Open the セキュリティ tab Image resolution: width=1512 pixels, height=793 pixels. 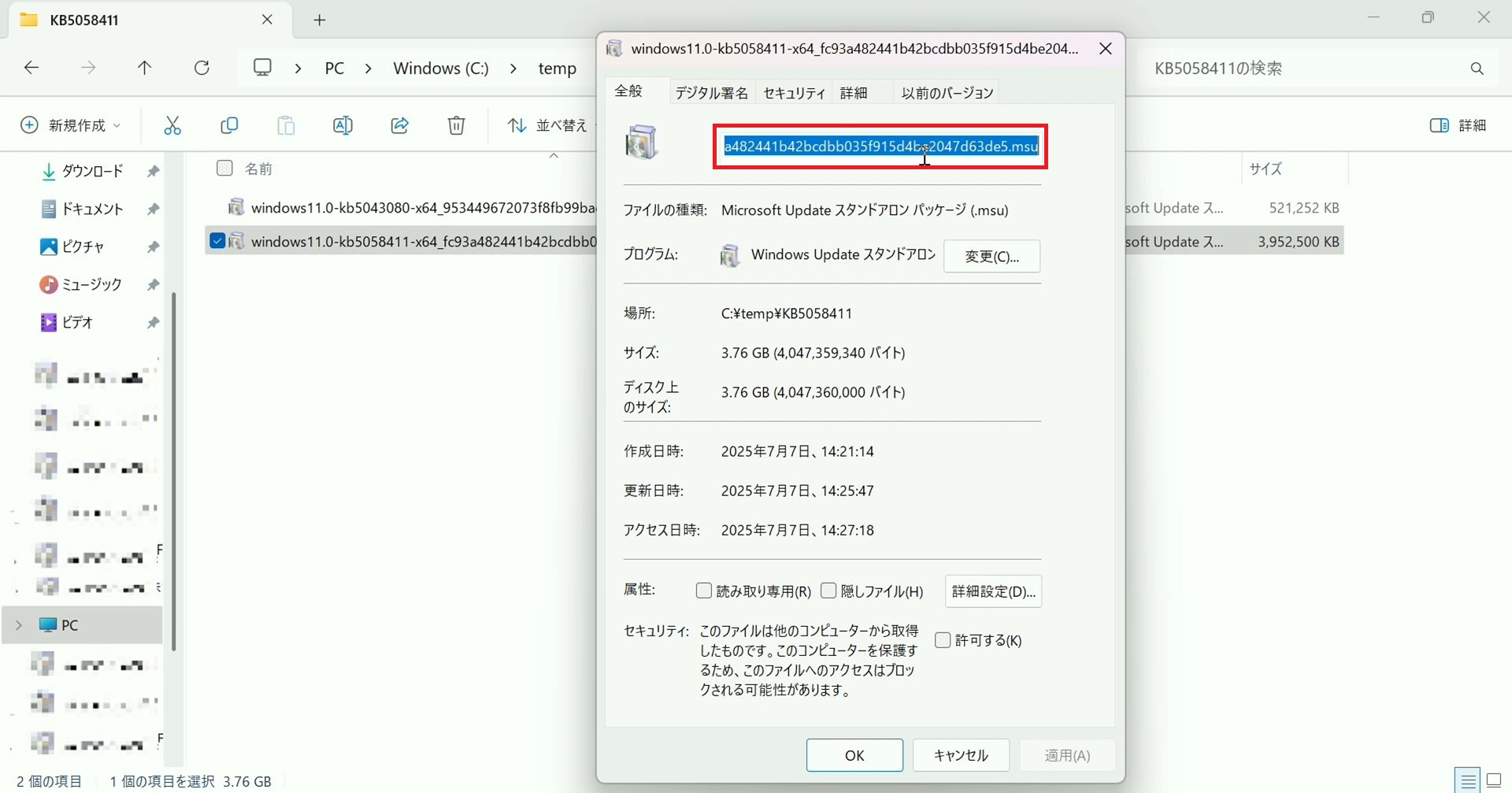point(794,93)
